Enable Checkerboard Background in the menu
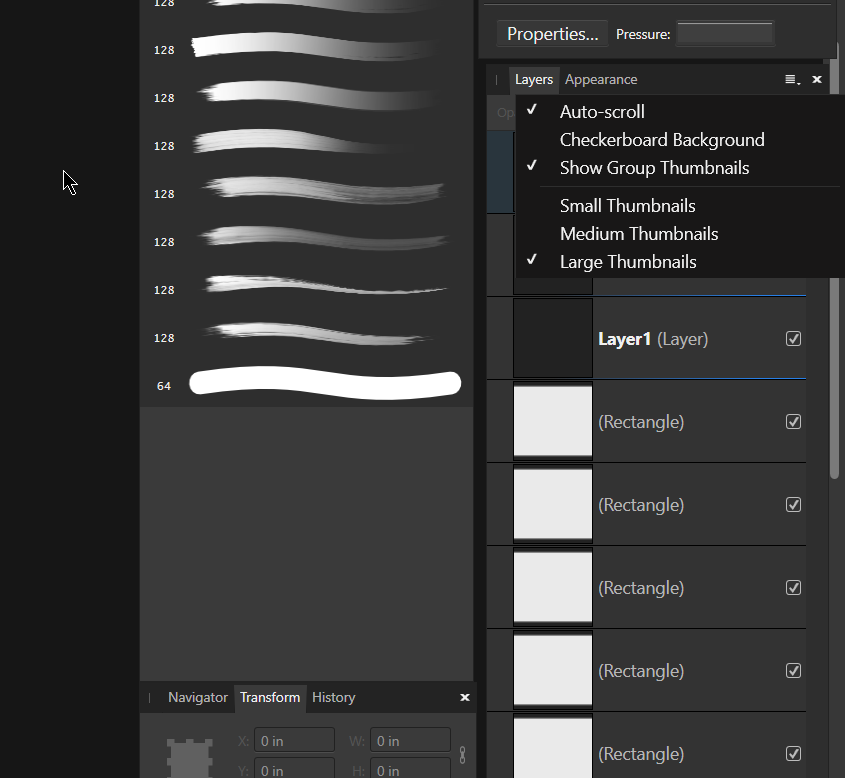 [661, 140]
